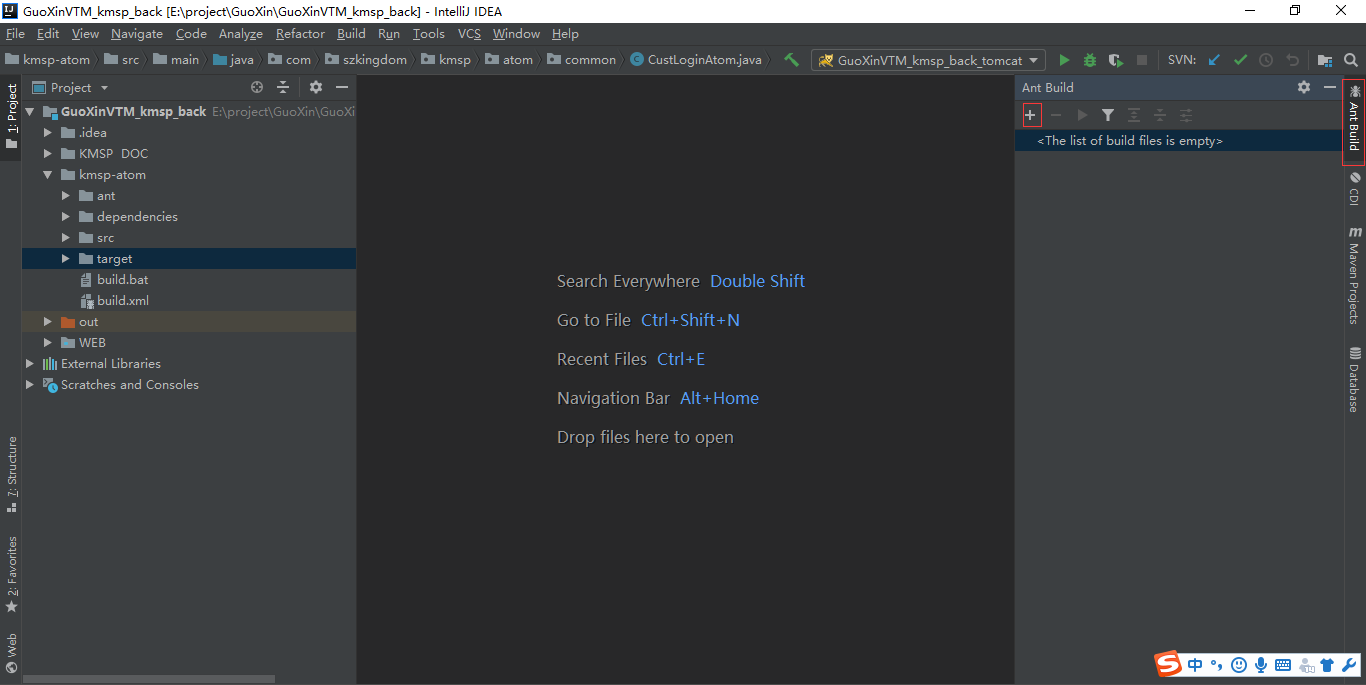Open the Build menu
Screen dimensions: 1366x685
351,33
